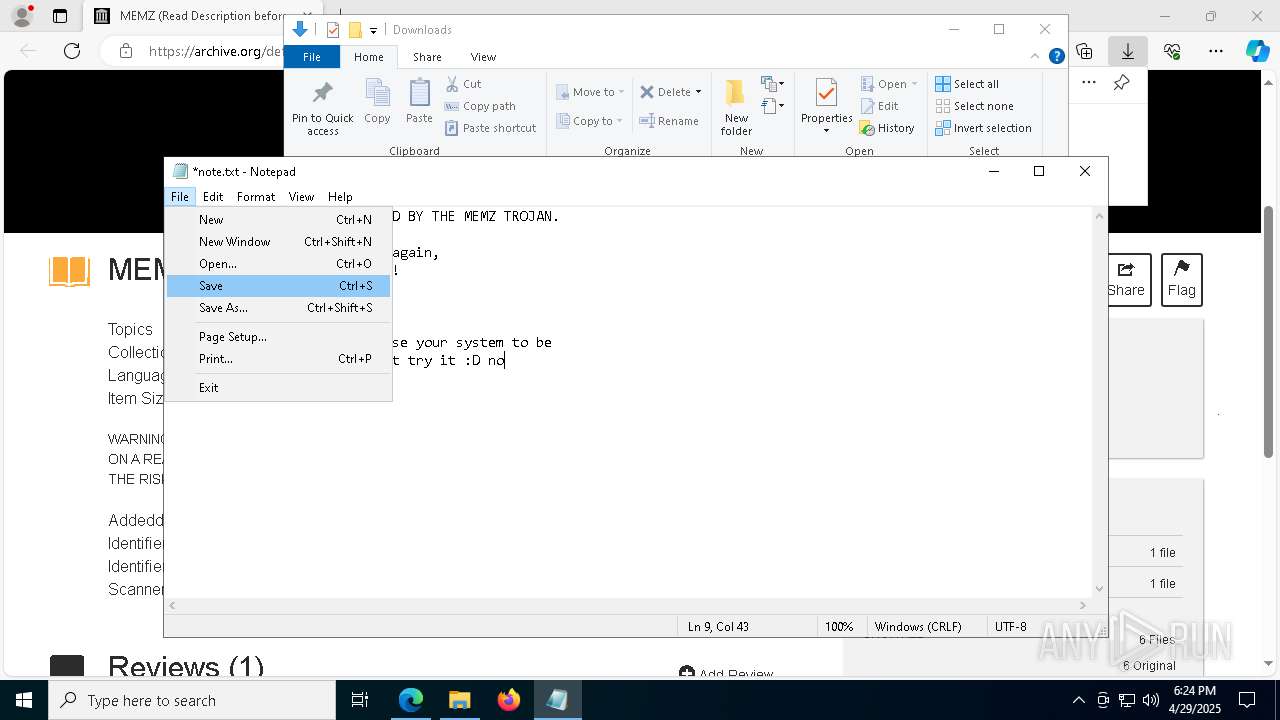
Task: Expand Quick Access Toolbar dropdown arrow
Action: point(373,31)
